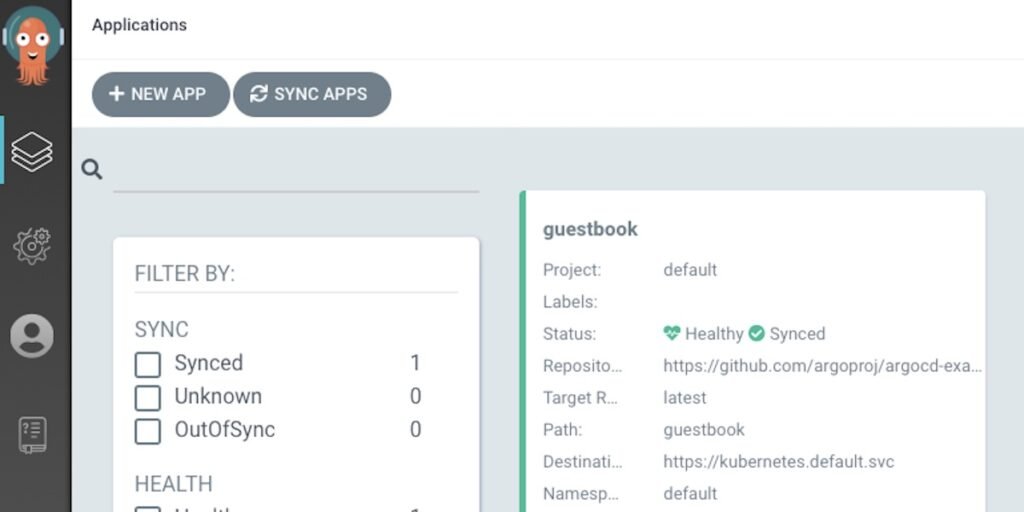This screenshot has width=1024, height=512.
Task: Click the green Synced checkmark icon
Action: [x=757, y=333]
